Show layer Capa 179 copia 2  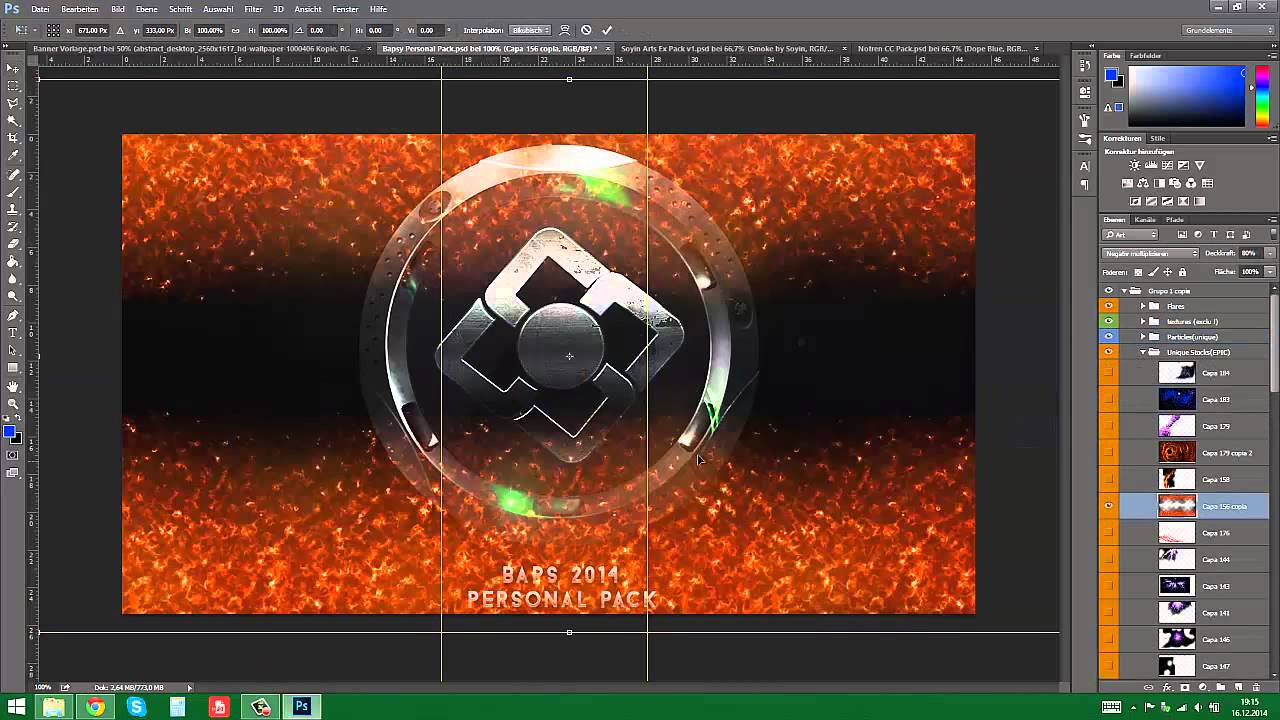pos(1108,453)
